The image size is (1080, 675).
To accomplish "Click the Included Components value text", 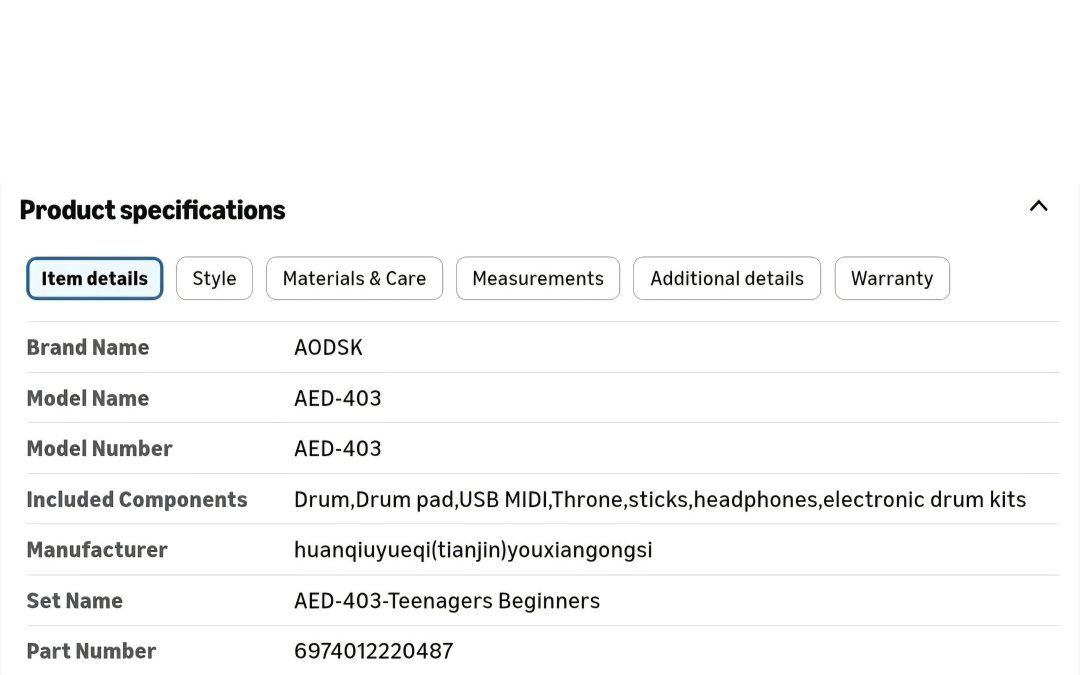I will [x=659, y=500].
